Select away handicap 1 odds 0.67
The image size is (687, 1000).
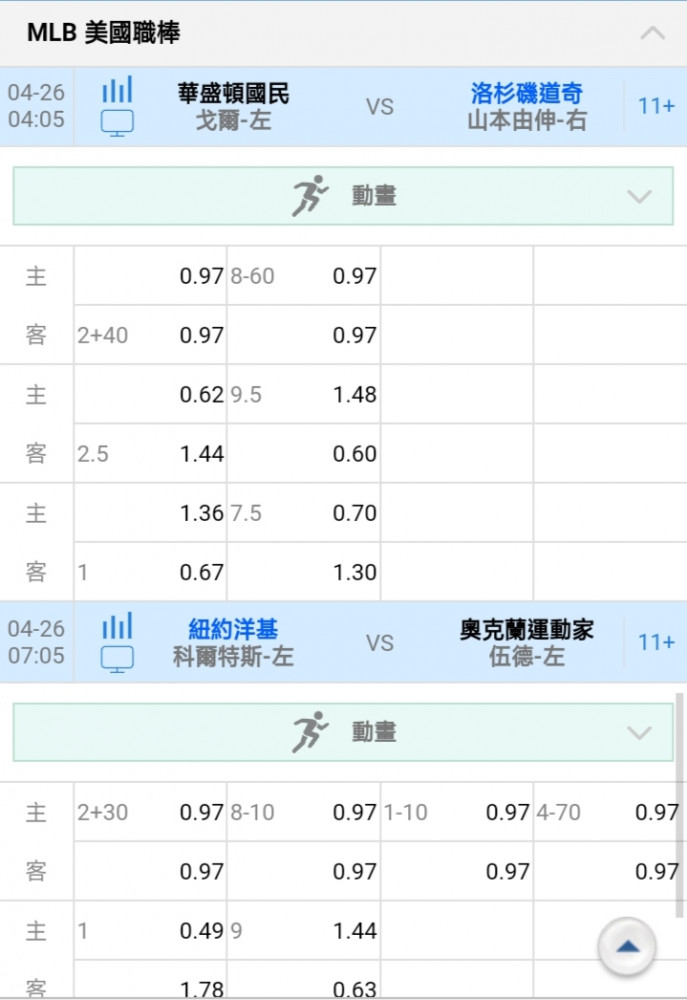[x=202, y=573]
